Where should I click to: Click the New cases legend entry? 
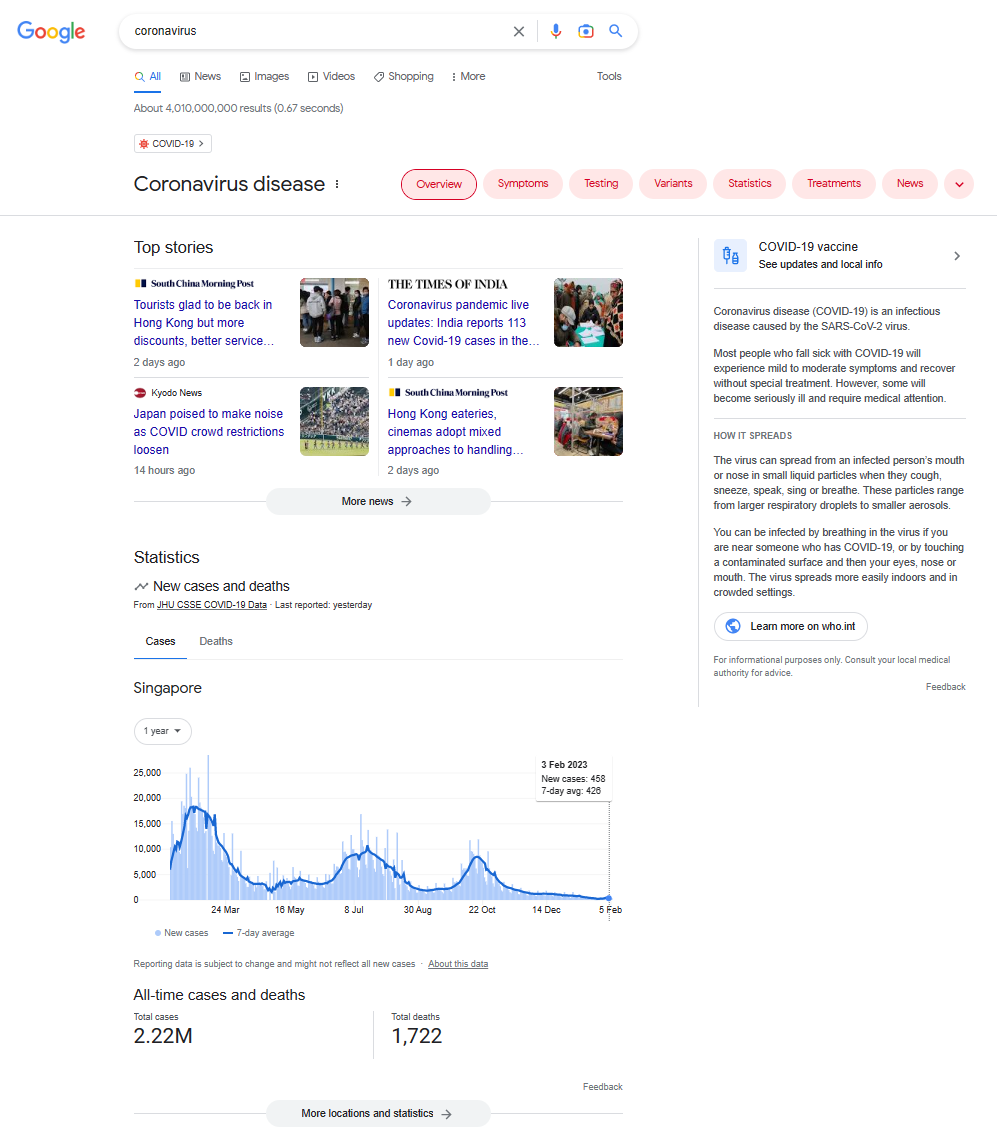tap(181, 933)
